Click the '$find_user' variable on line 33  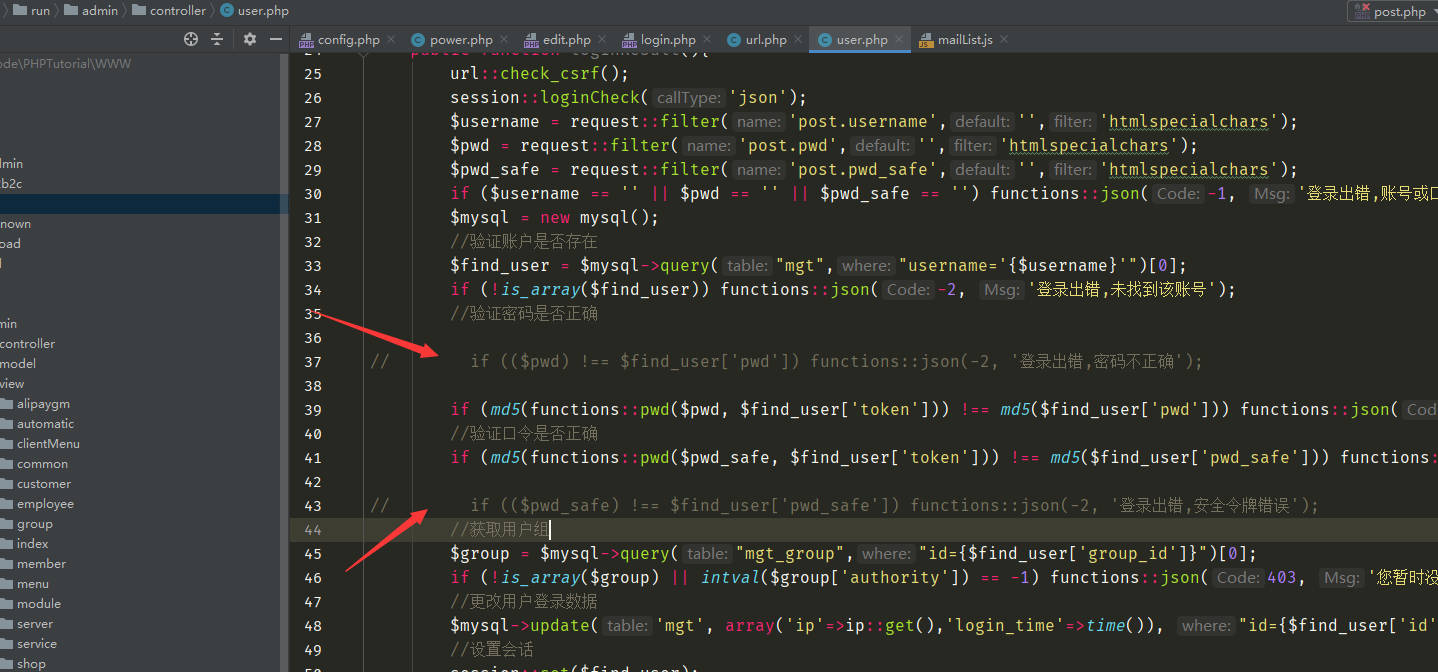[x=500, y=266]
